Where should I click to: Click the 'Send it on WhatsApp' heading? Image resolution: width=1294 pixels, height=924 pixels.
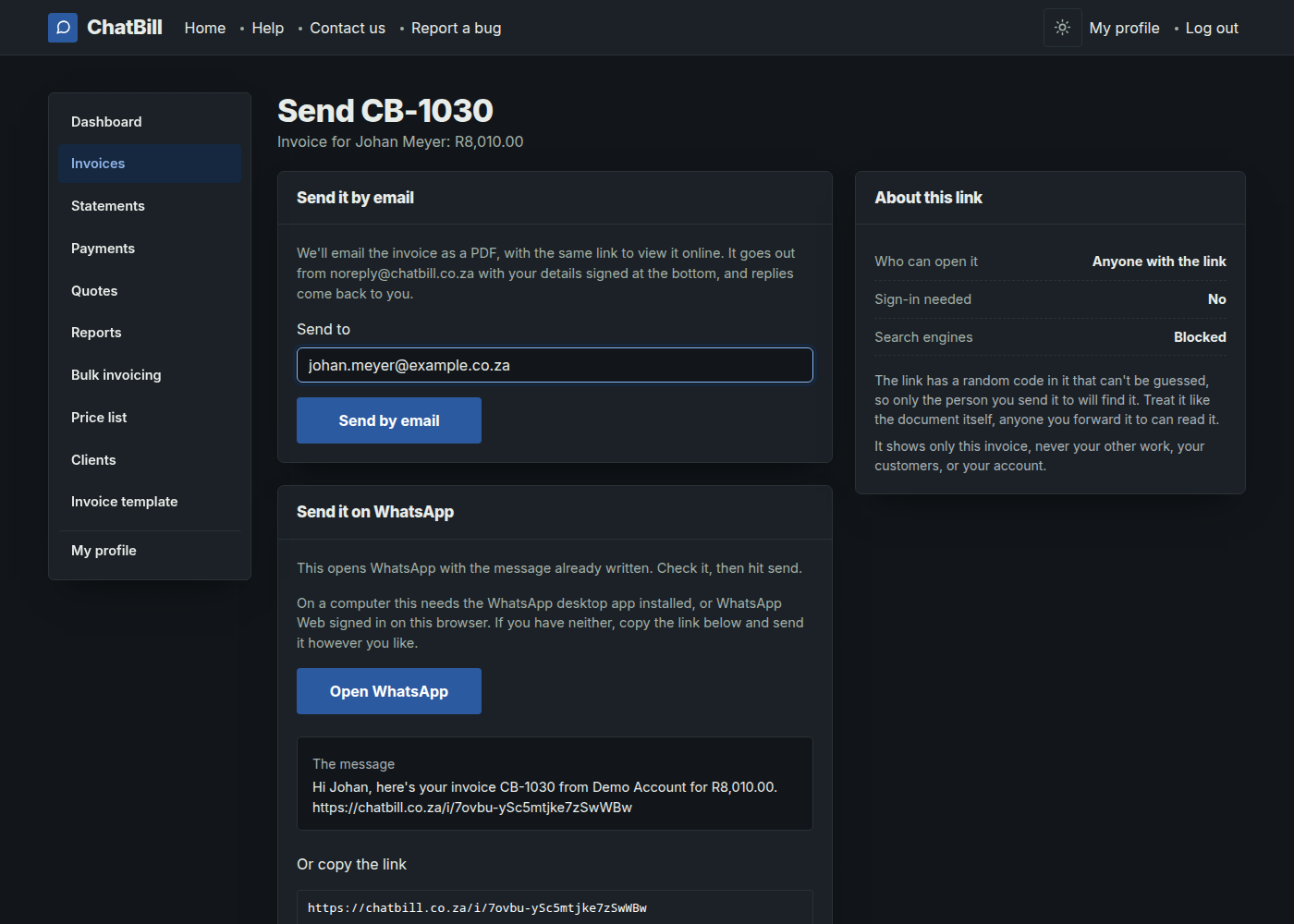(x=375, y=512)
